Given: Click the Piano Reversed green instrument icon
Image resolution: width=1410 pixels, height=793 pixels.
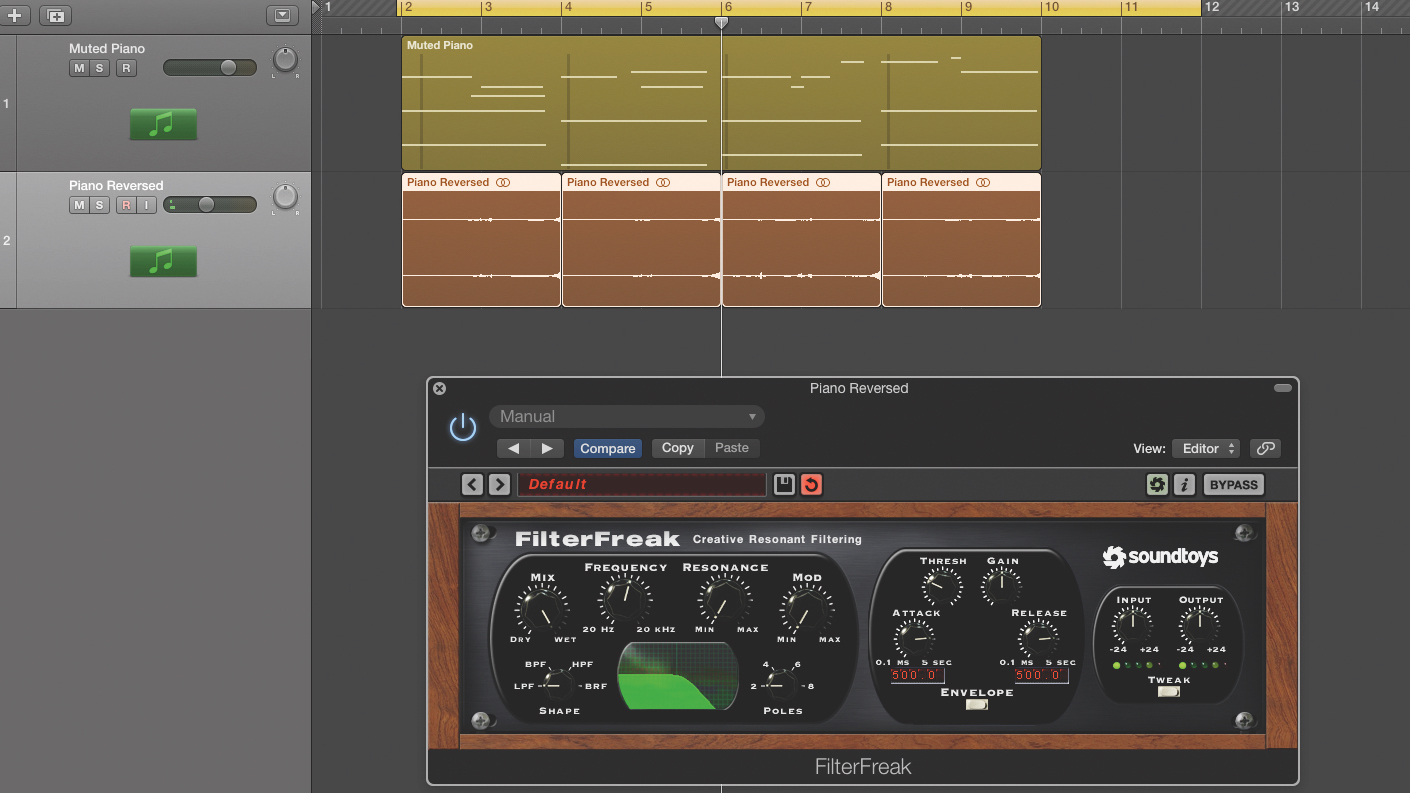Looking at the screenshot, I should 163,261.
